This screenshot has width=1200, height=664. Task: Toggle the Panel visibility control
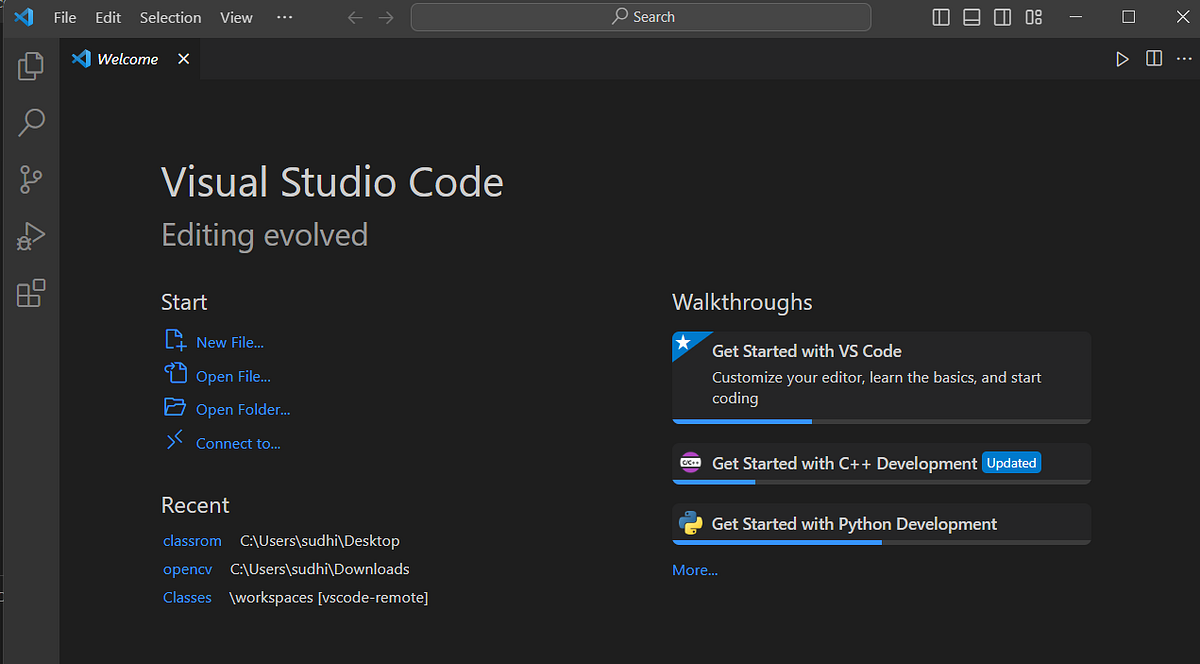click(x=971, y=17)
